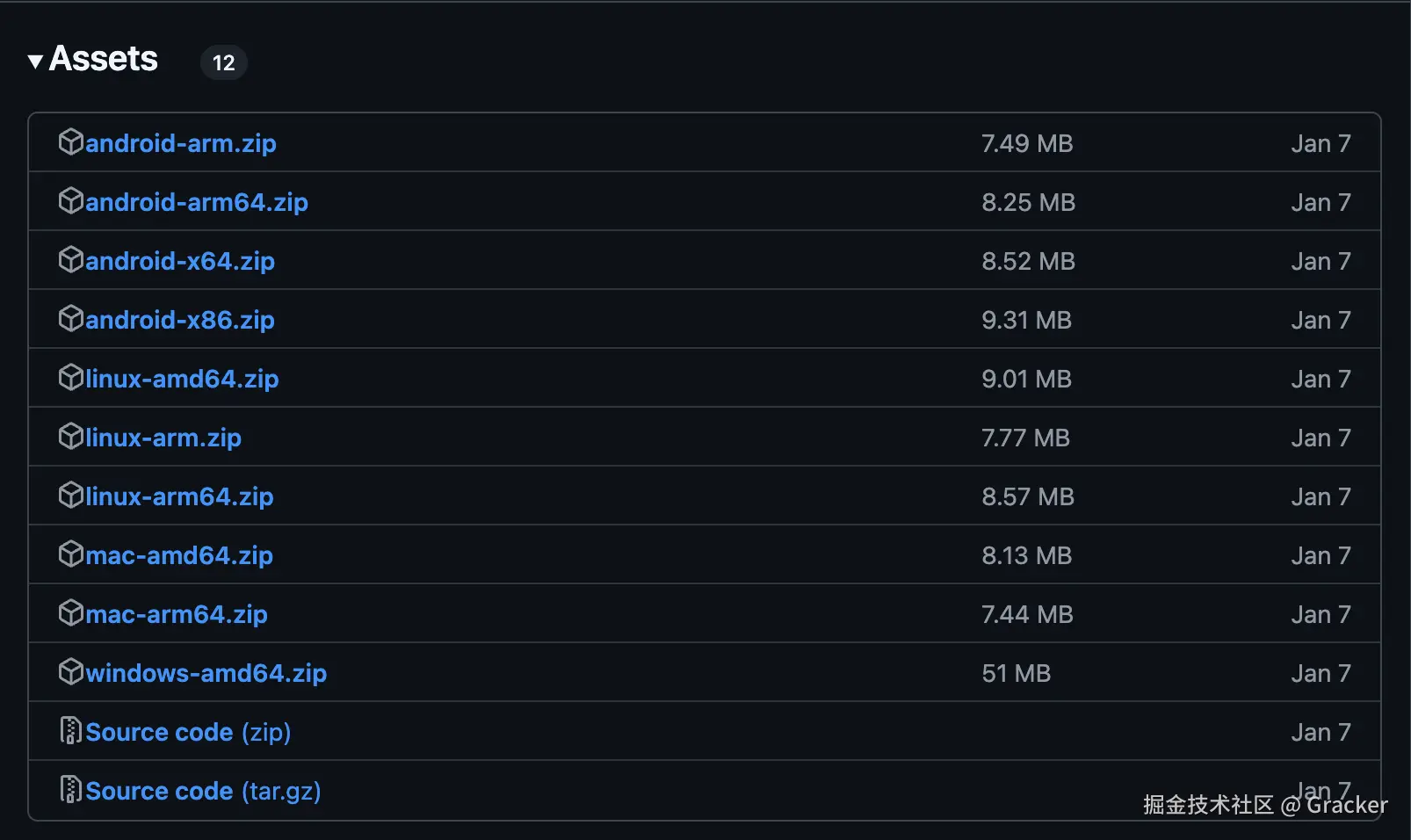Download mac-amd64.zip asset
Screen dimensions: 1411x840
click(179, 555)
